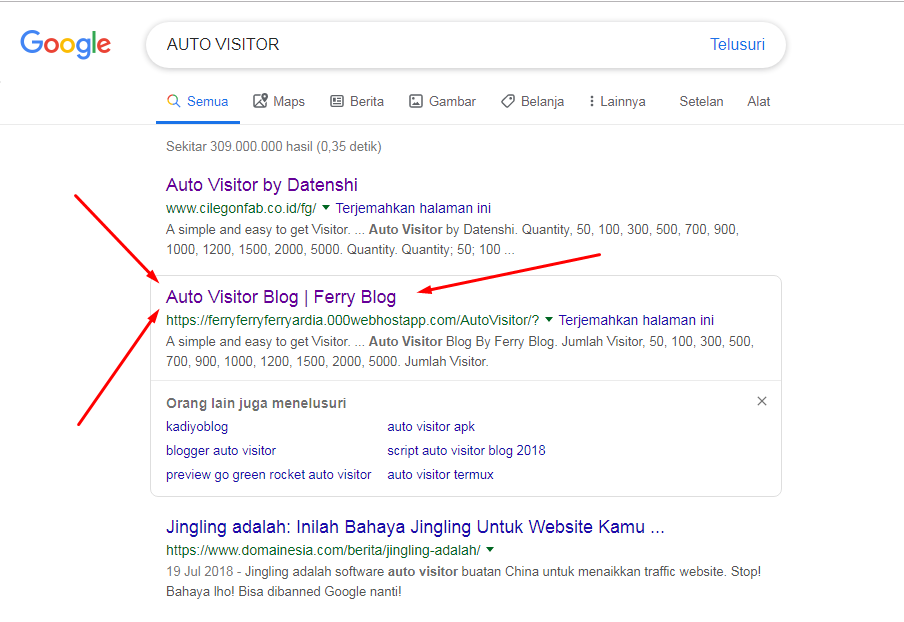904x622 pixels.
Task: Click Terjemahkan halaman ini for Ferry Blog result
Action: (636, 320)
